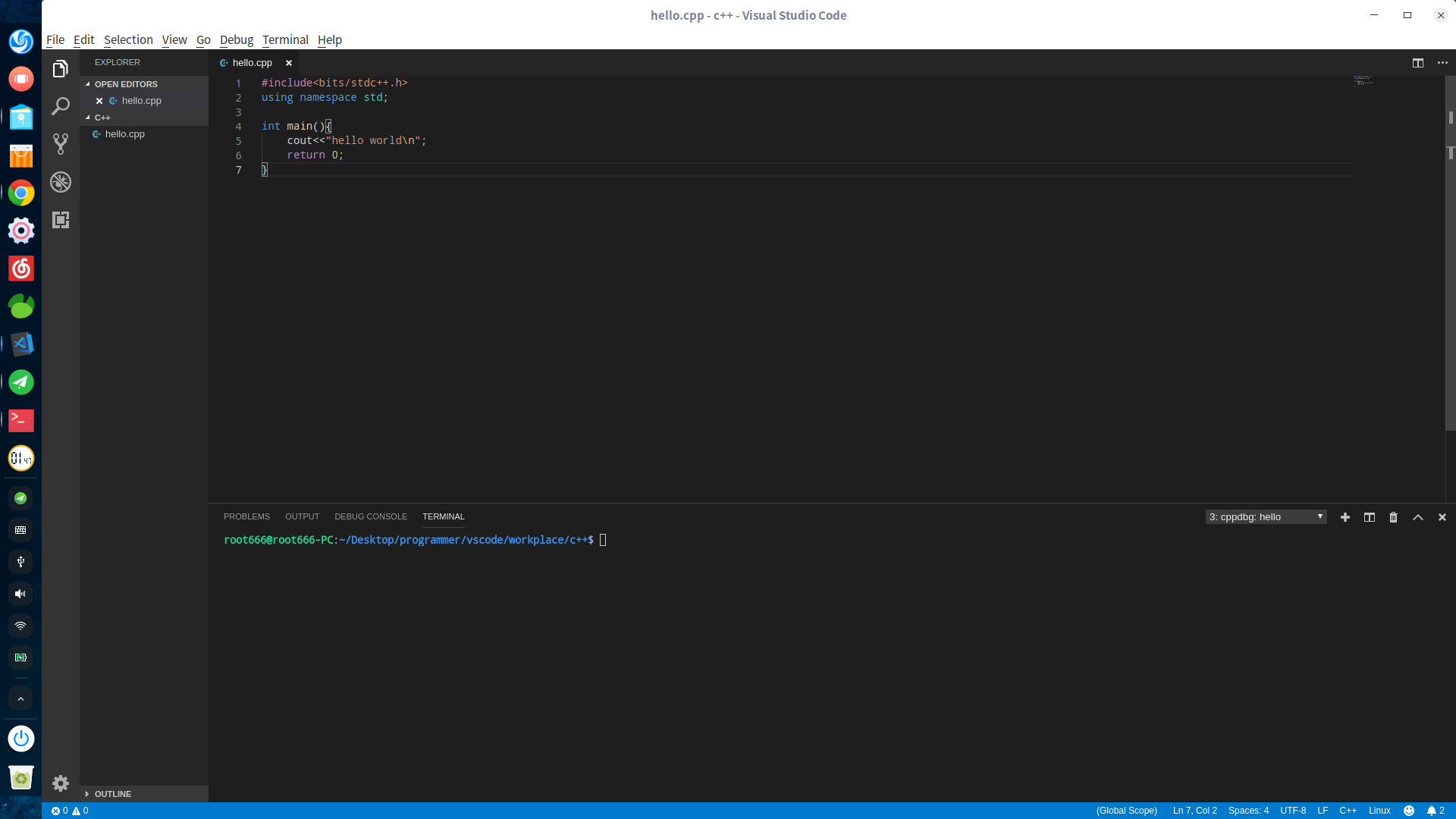Open hello.cpp in the C++ folder tree

tap(144, 134)
